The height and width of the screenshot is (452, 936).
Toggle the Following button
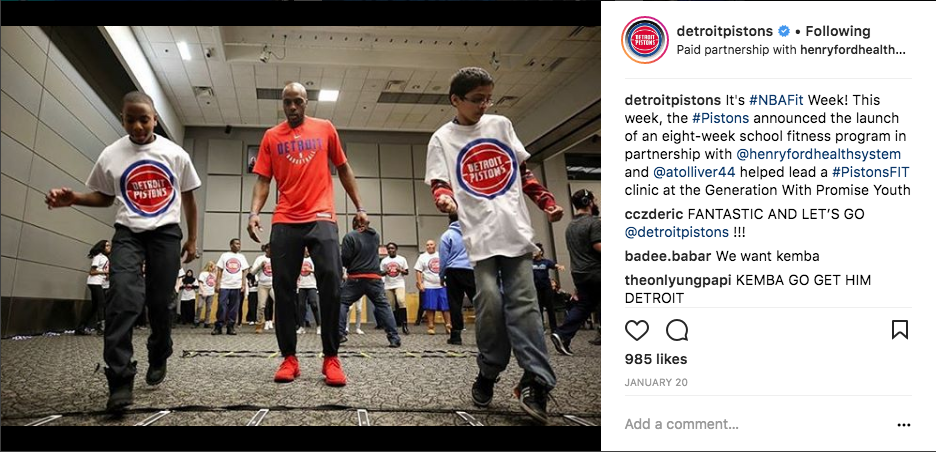[838, 31]
